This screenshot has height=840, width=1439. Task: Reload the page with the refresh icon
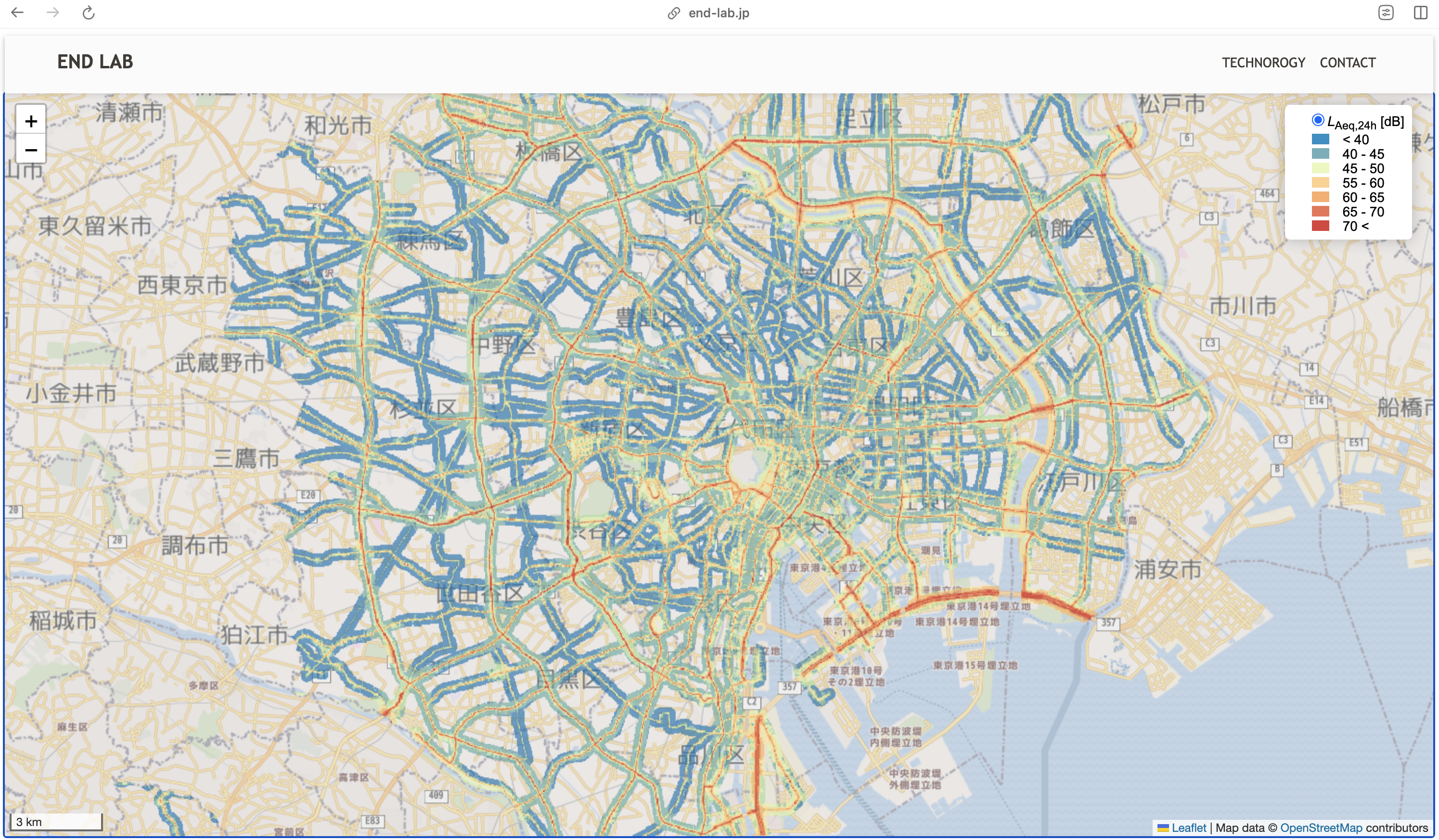pyautogui.click(x=88, y=13)
